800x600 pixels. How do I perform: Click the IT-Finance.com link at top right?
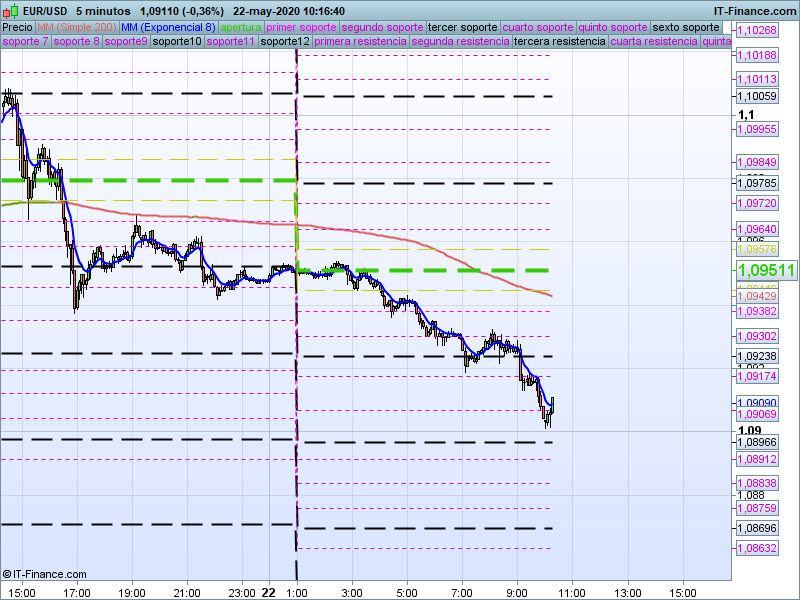[754, 11]
